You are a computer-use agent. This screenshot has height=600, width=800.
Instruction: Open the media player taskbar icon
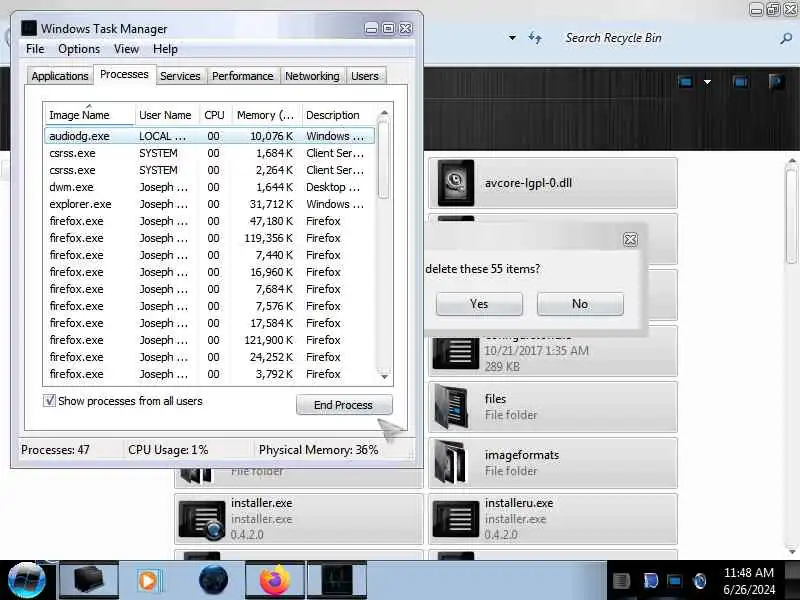point(149,580)
